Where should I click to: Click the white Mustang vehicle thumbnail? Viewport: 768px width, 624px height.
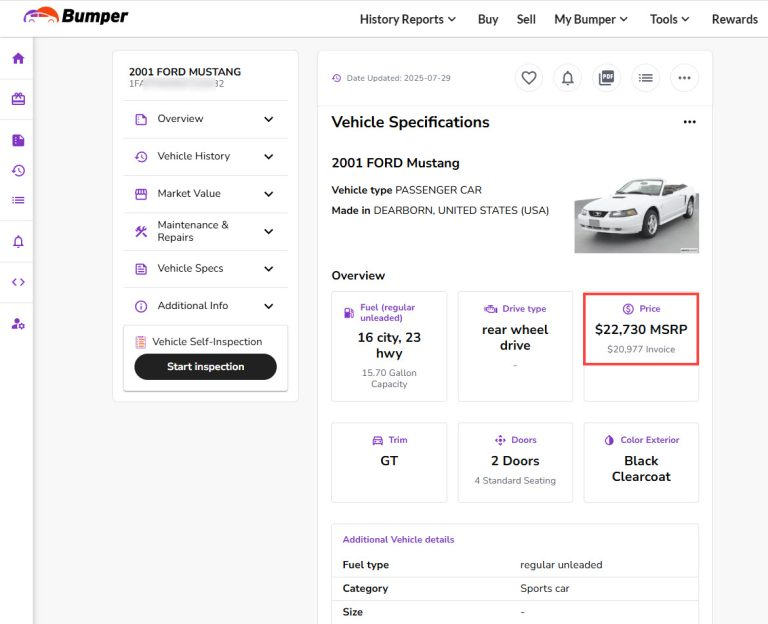tap(636, 214)
